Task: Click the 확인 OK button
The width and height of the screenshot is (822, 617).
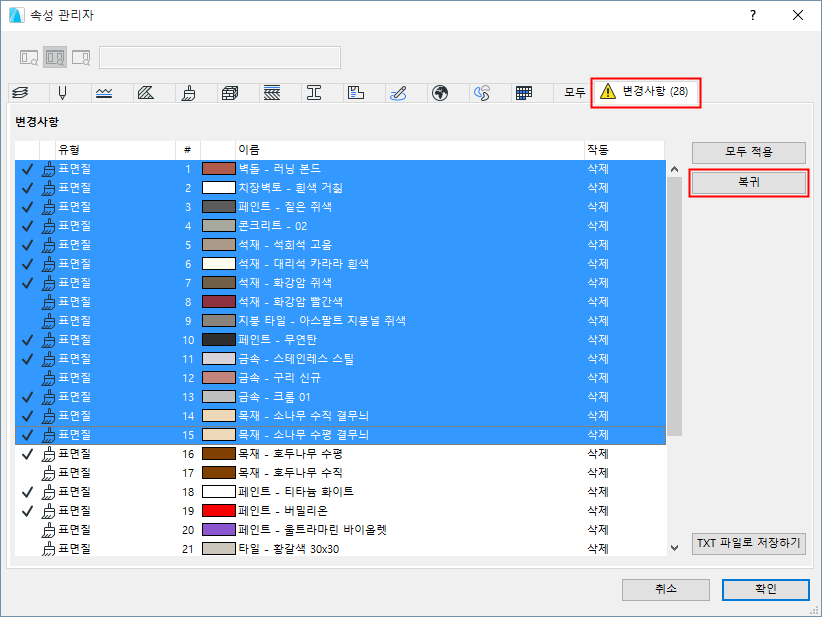Action: coord(765,590)
